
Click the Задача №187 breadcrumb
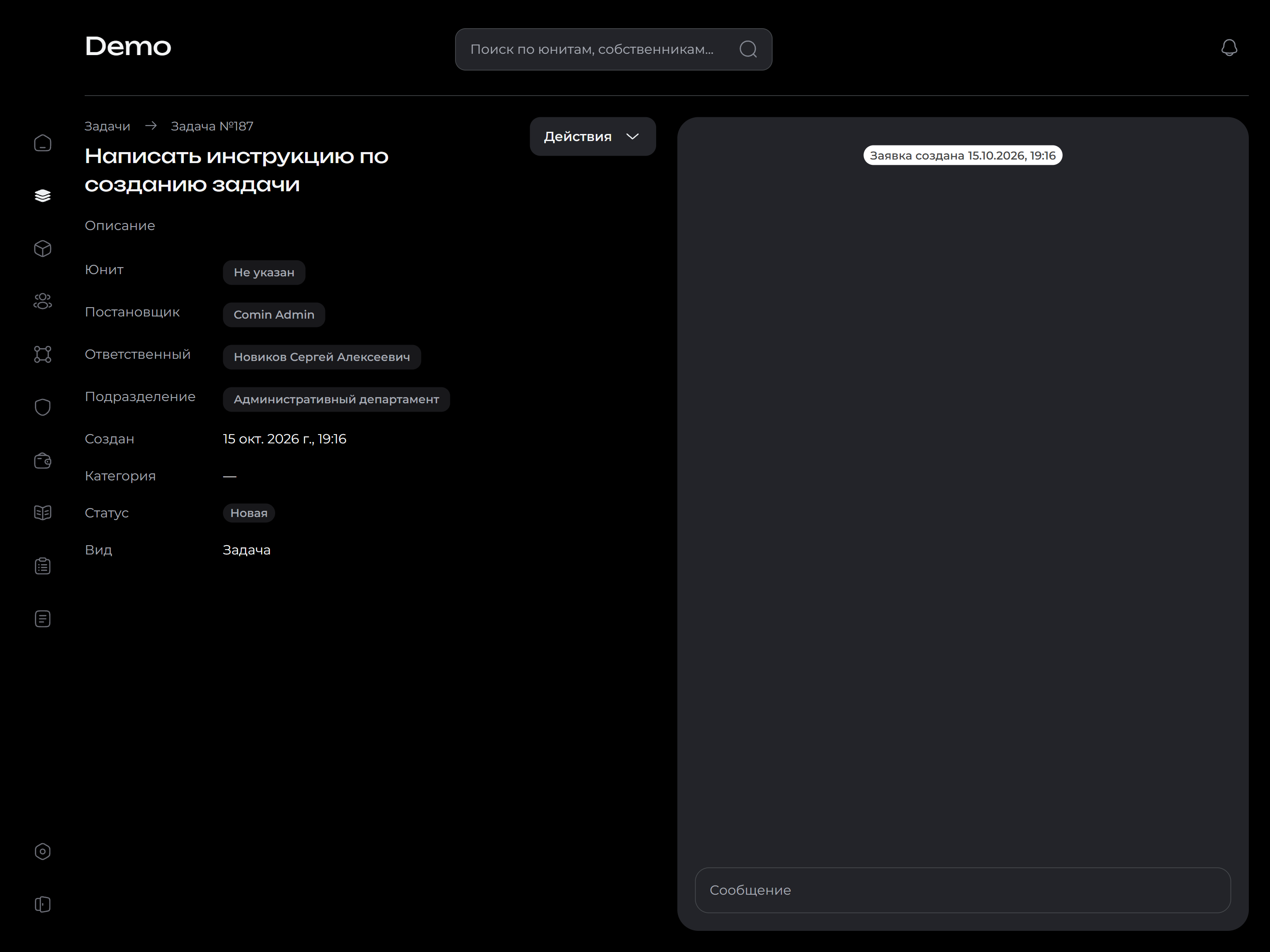pos(212,126)
